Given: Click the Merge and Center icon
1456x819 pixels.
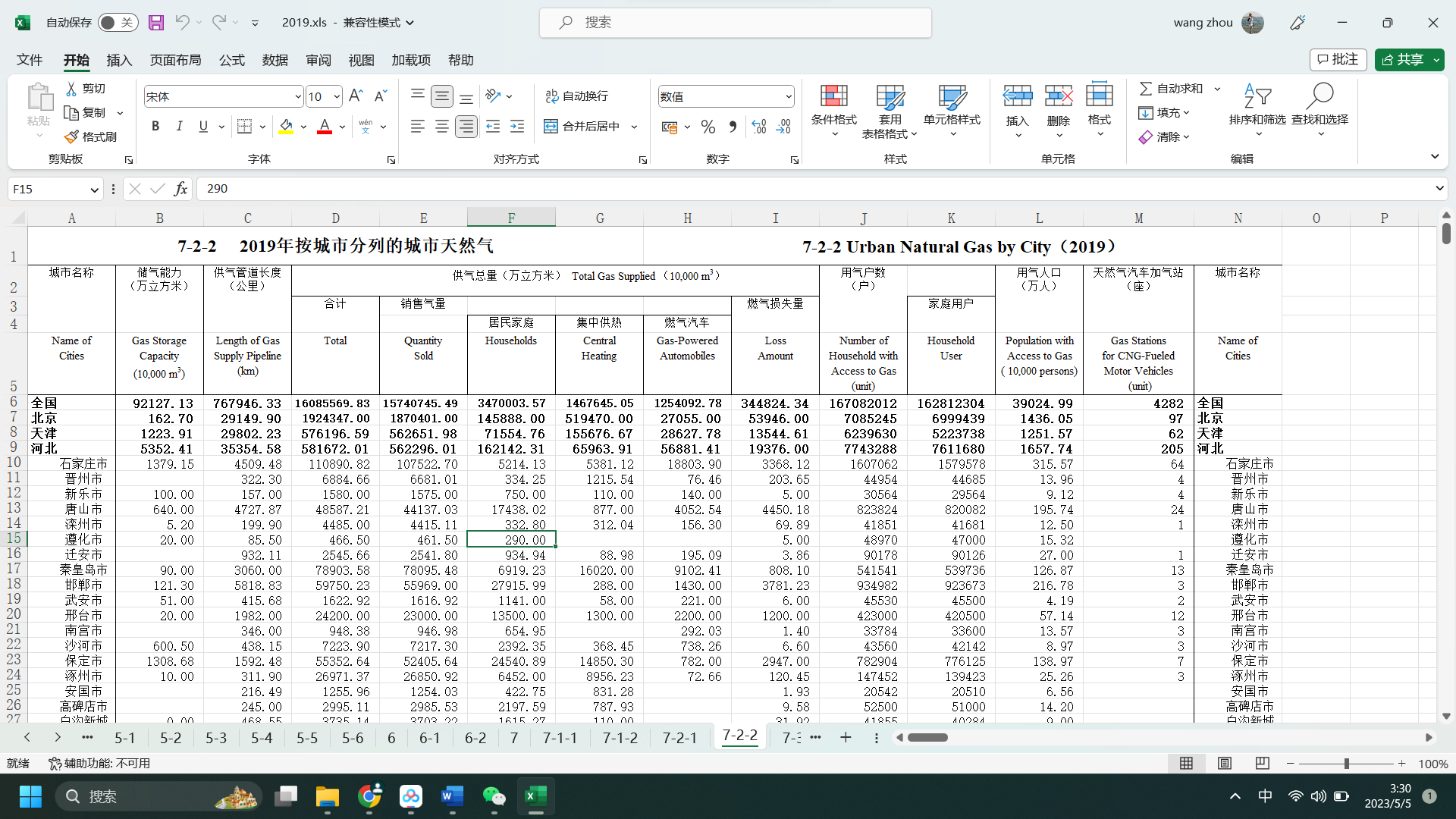Looking at the screenshot, I should (x=551, y=127).
